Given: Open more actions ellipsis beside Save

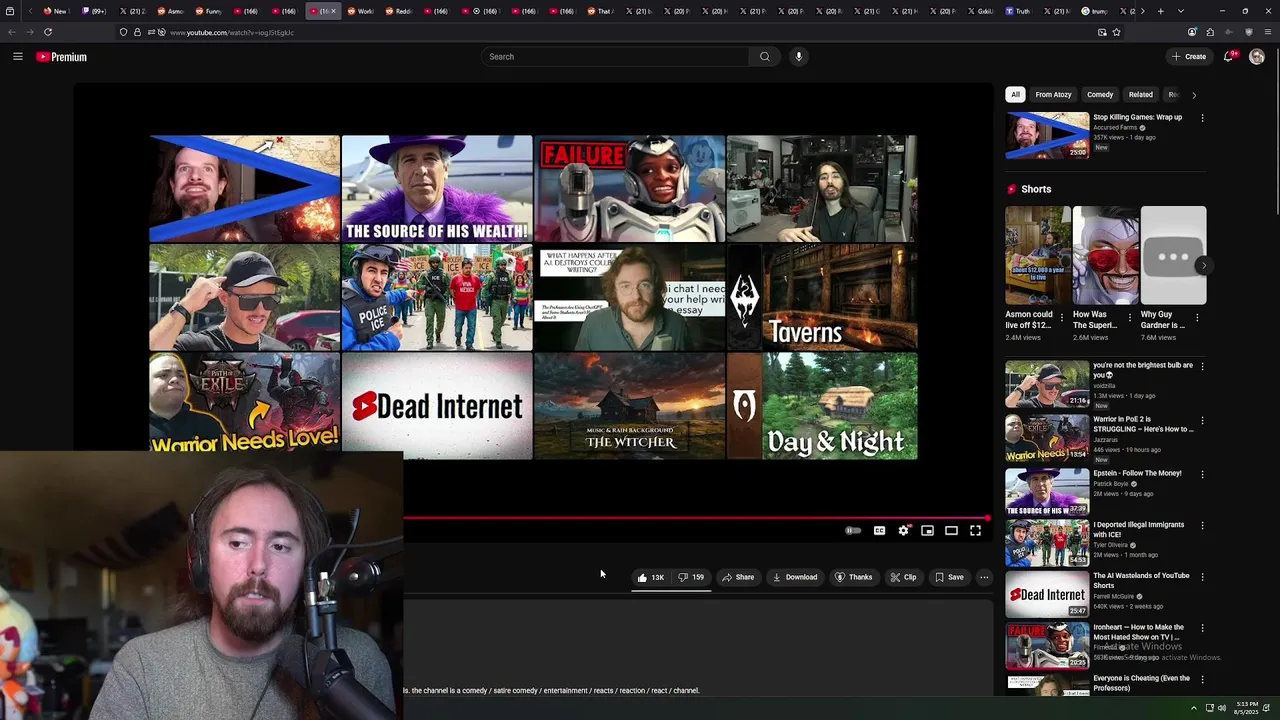Looking at the screenshot, I should coord(984,577).
